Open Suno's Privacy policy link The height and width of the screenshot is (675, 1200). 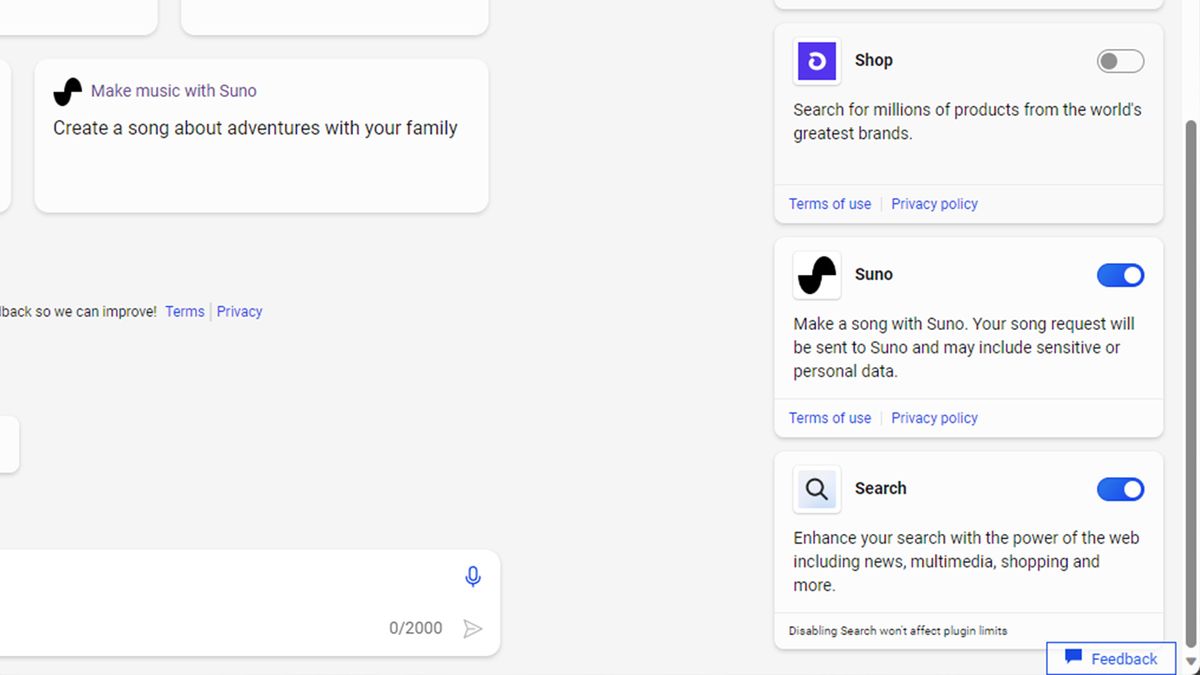tap(934, 417)
